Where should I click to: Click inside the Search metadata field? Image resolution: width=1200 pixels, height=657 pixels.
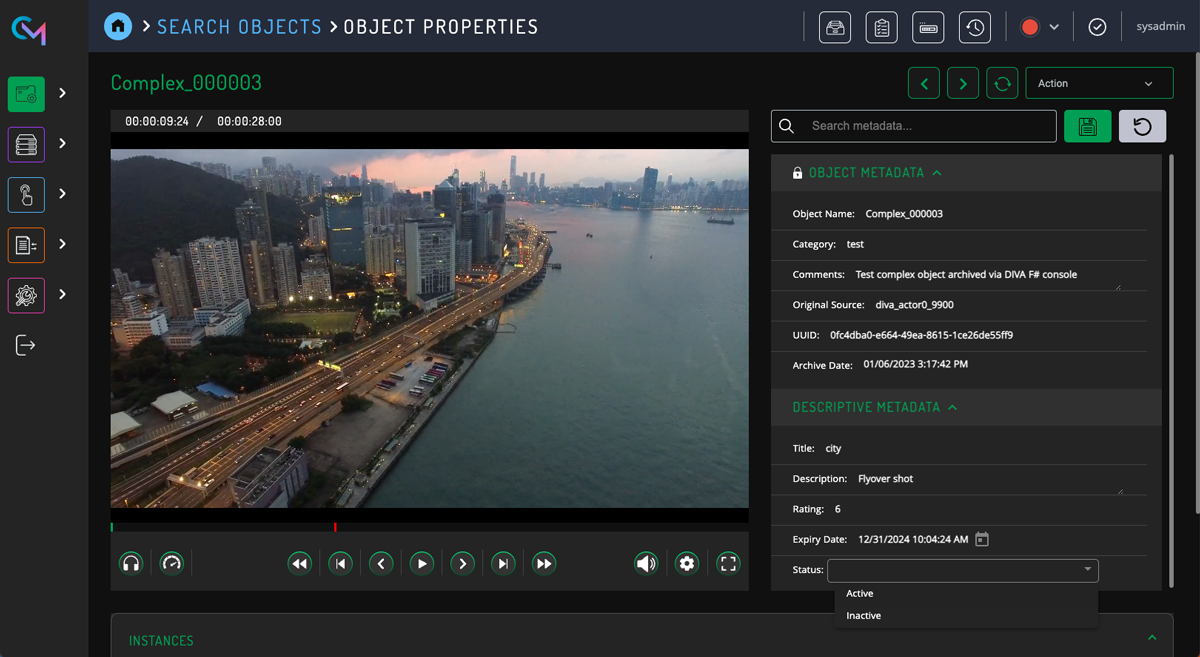[x=913, y=126]
